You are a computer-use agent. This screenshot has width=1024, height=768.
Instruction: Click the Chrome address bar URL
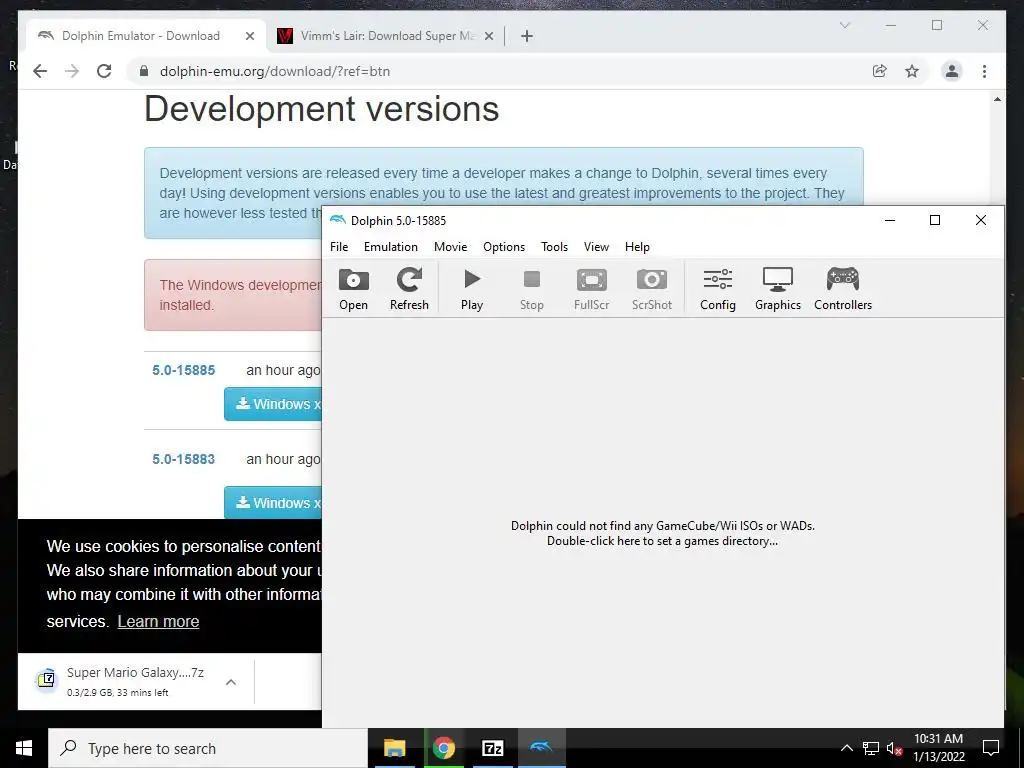click(x=275, y=71)
